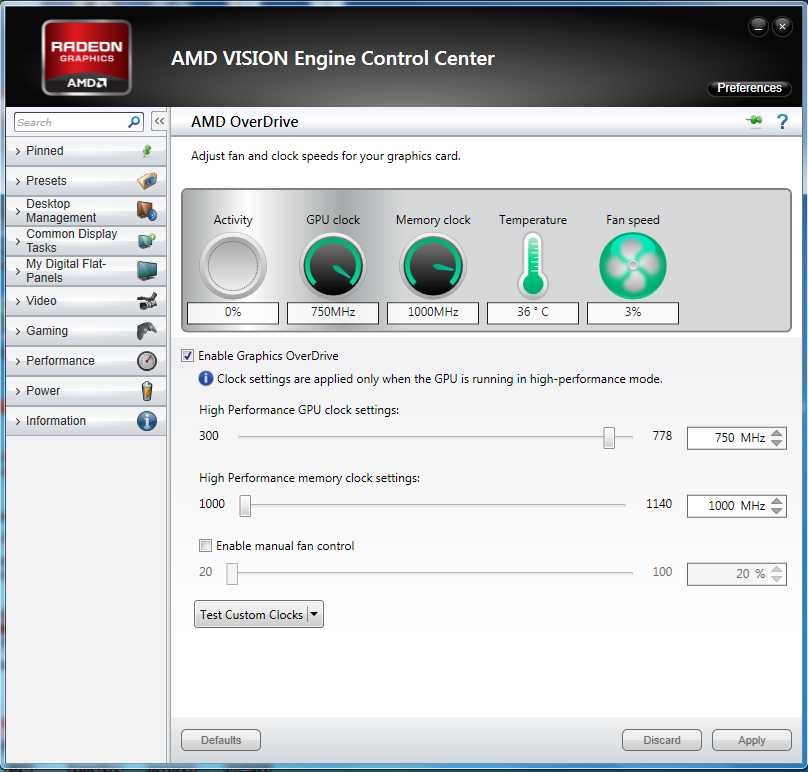The width and height of the screenshot is (808, 772).
Task: Open the Pinned menu label
Action: (45, 151)
